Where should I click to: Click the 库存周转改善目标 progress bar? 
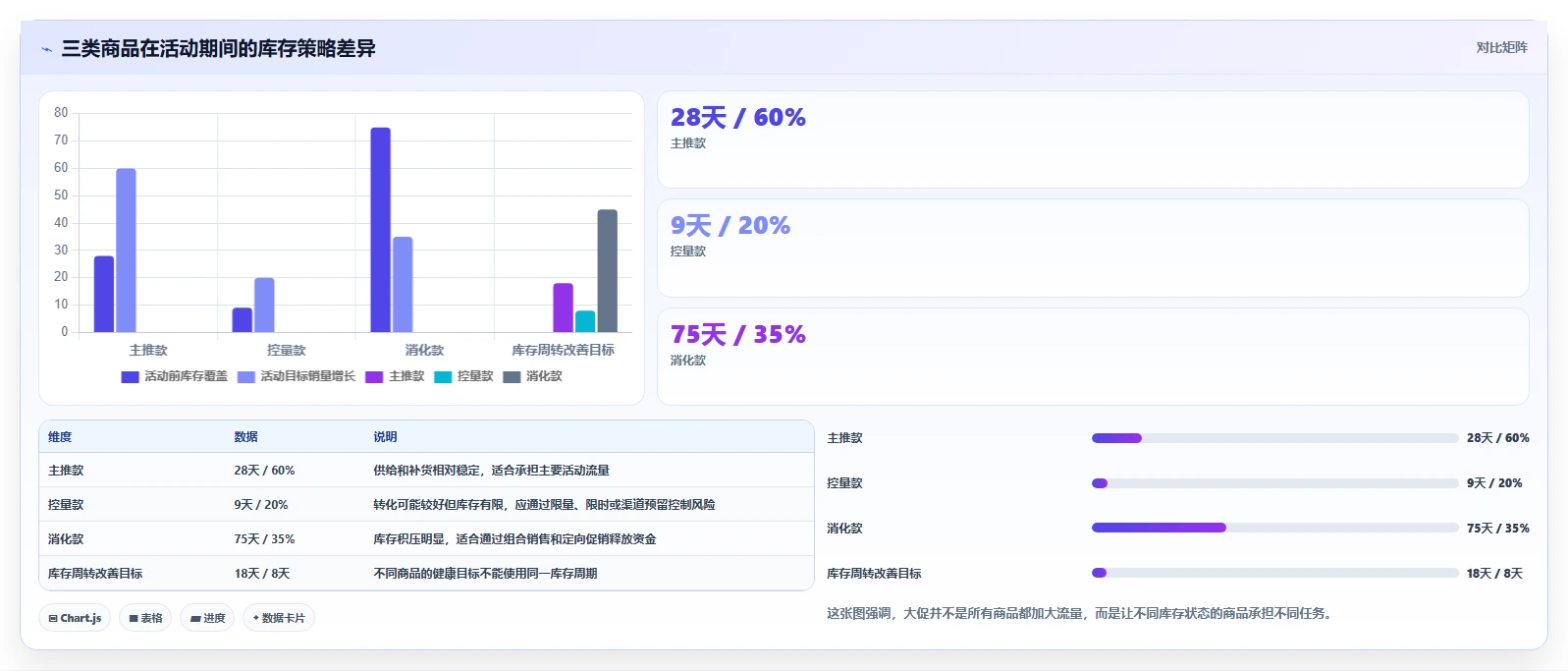pos(1274,573)
